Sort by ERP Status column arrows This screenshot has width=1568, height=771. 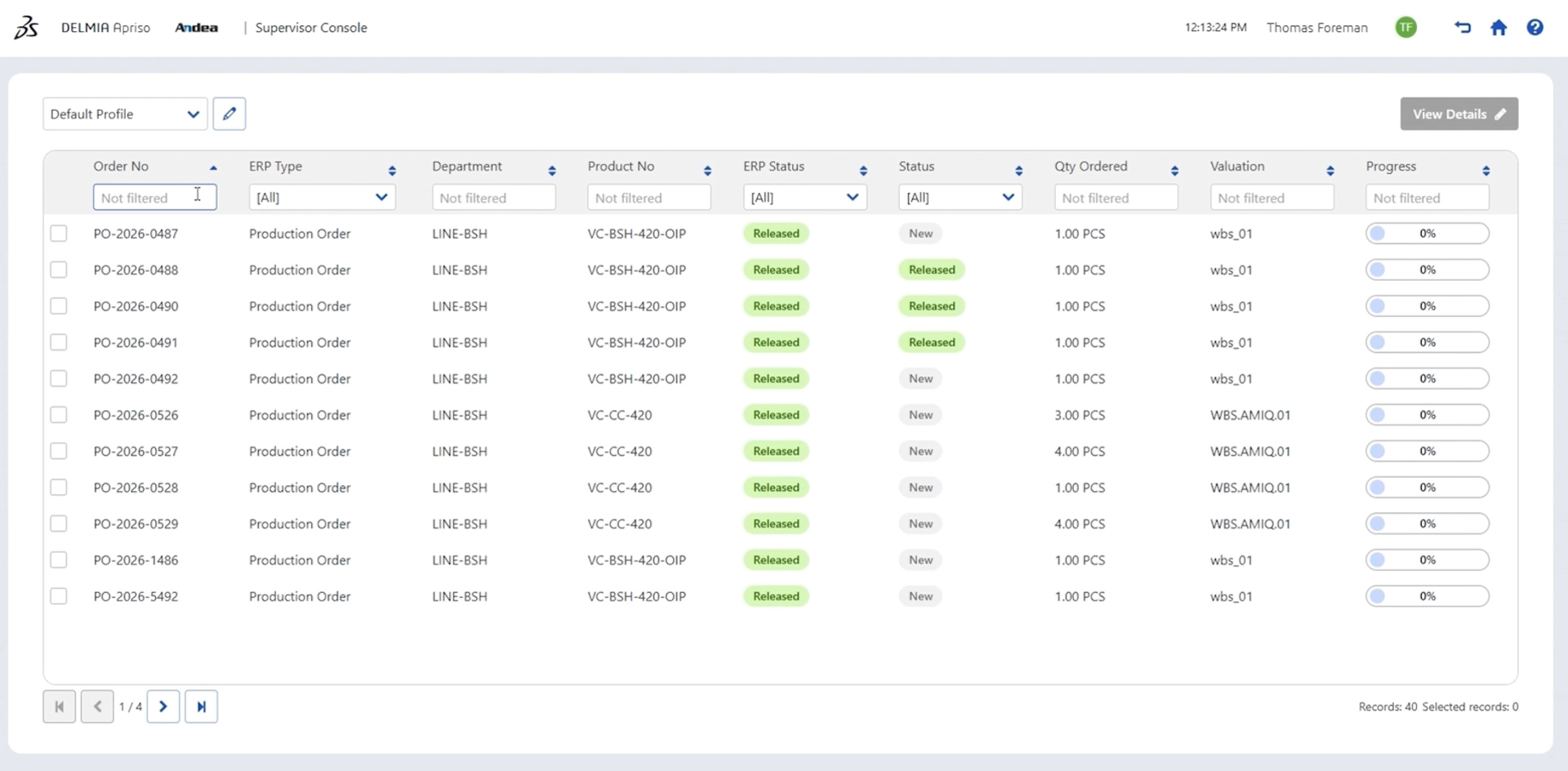[x=863, y=171]
